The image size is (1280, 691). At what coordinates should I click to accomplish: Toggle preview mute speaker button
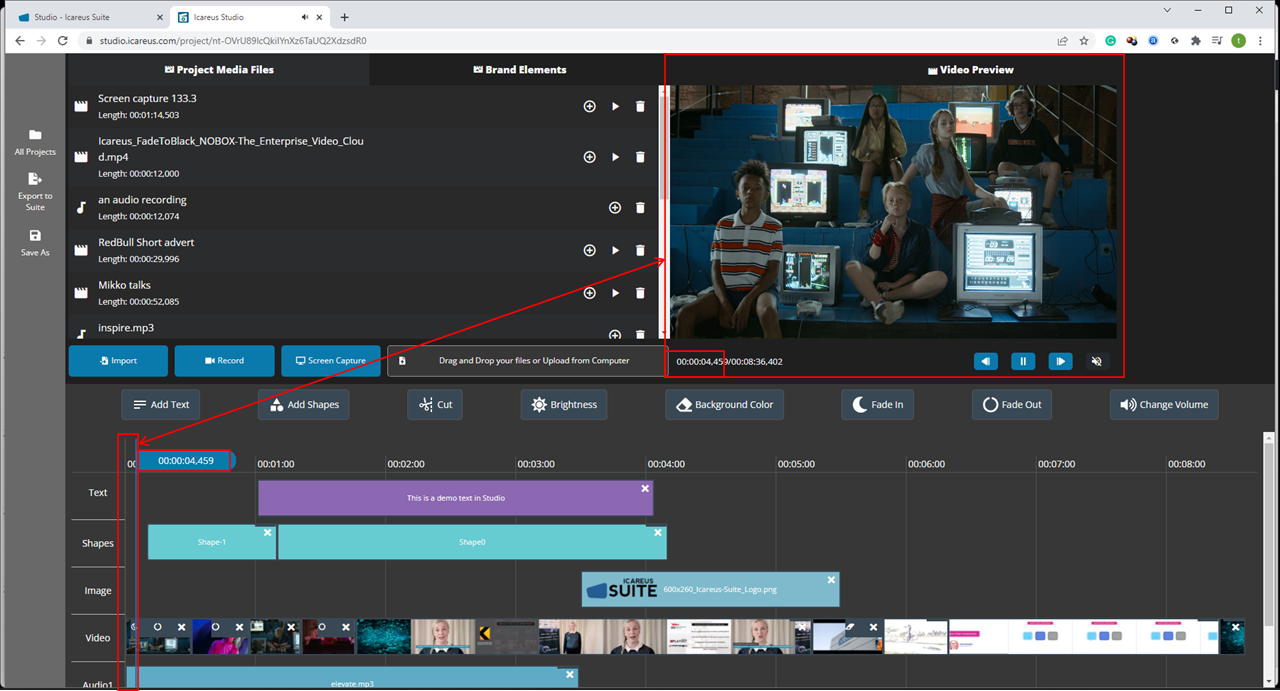click(1097, 361)
